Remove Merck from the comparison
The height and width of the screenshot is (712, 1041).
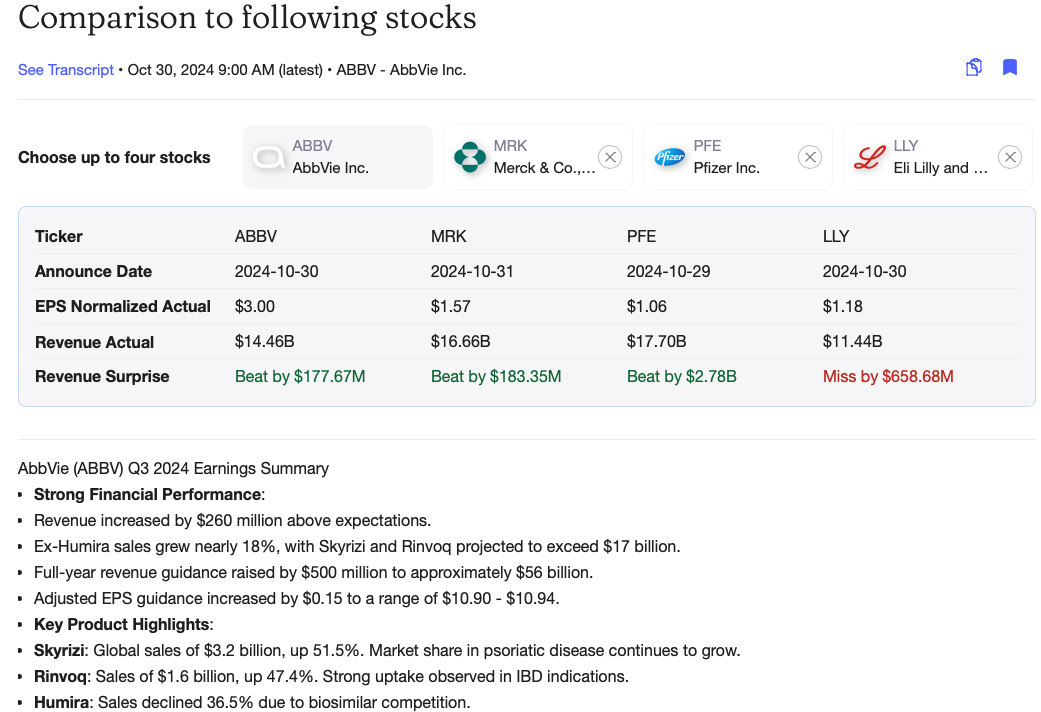pos(610,157)
